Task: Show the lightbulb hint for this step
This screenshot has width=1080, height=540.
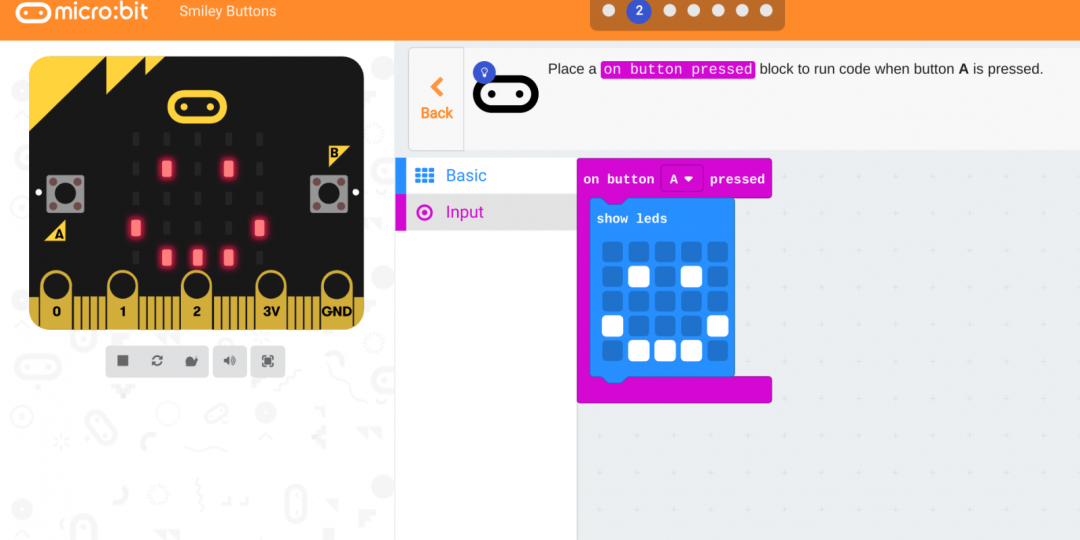Action: click(484, 72)
